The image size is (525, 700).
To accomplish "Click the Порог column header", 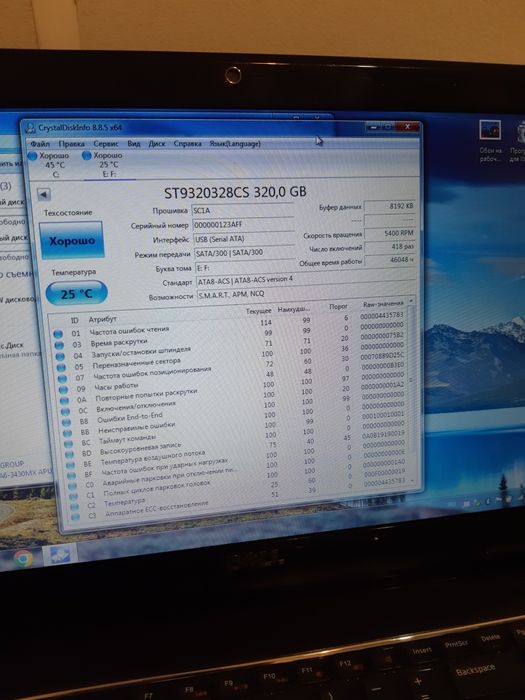I will (338, 306).
